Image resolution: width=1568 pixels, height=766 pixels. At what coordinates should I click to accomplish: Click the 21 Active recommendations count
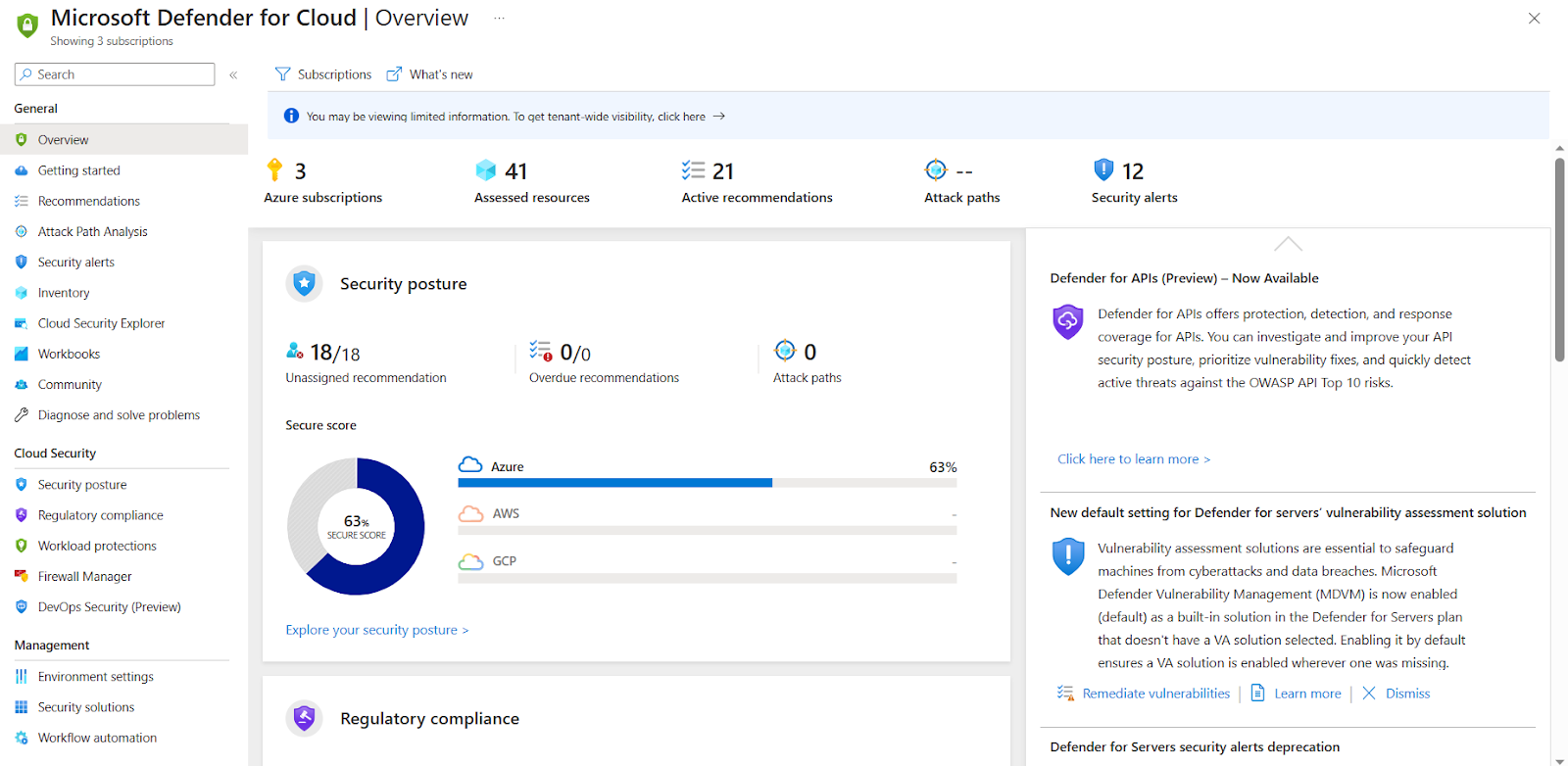[723, 171]
